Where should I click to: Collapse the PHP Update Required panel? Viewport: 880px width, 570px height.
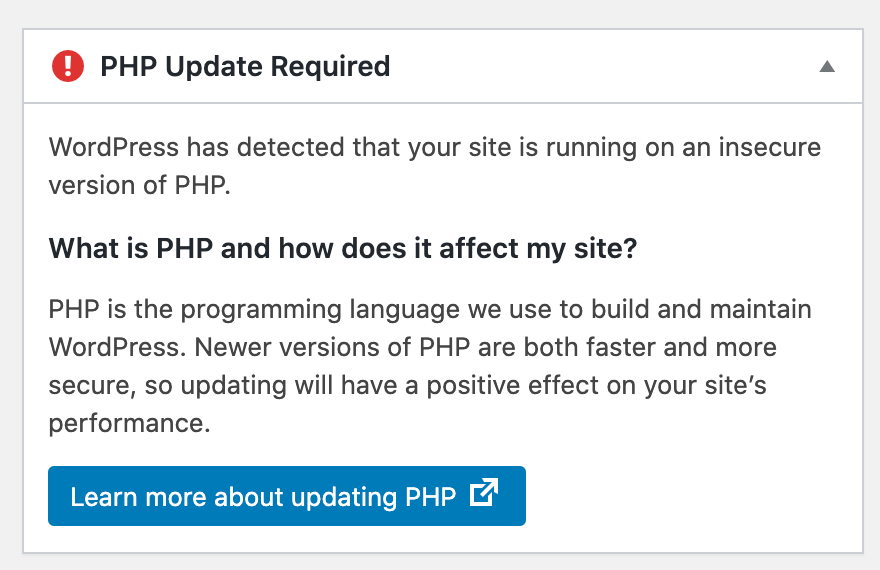[827, 67]
